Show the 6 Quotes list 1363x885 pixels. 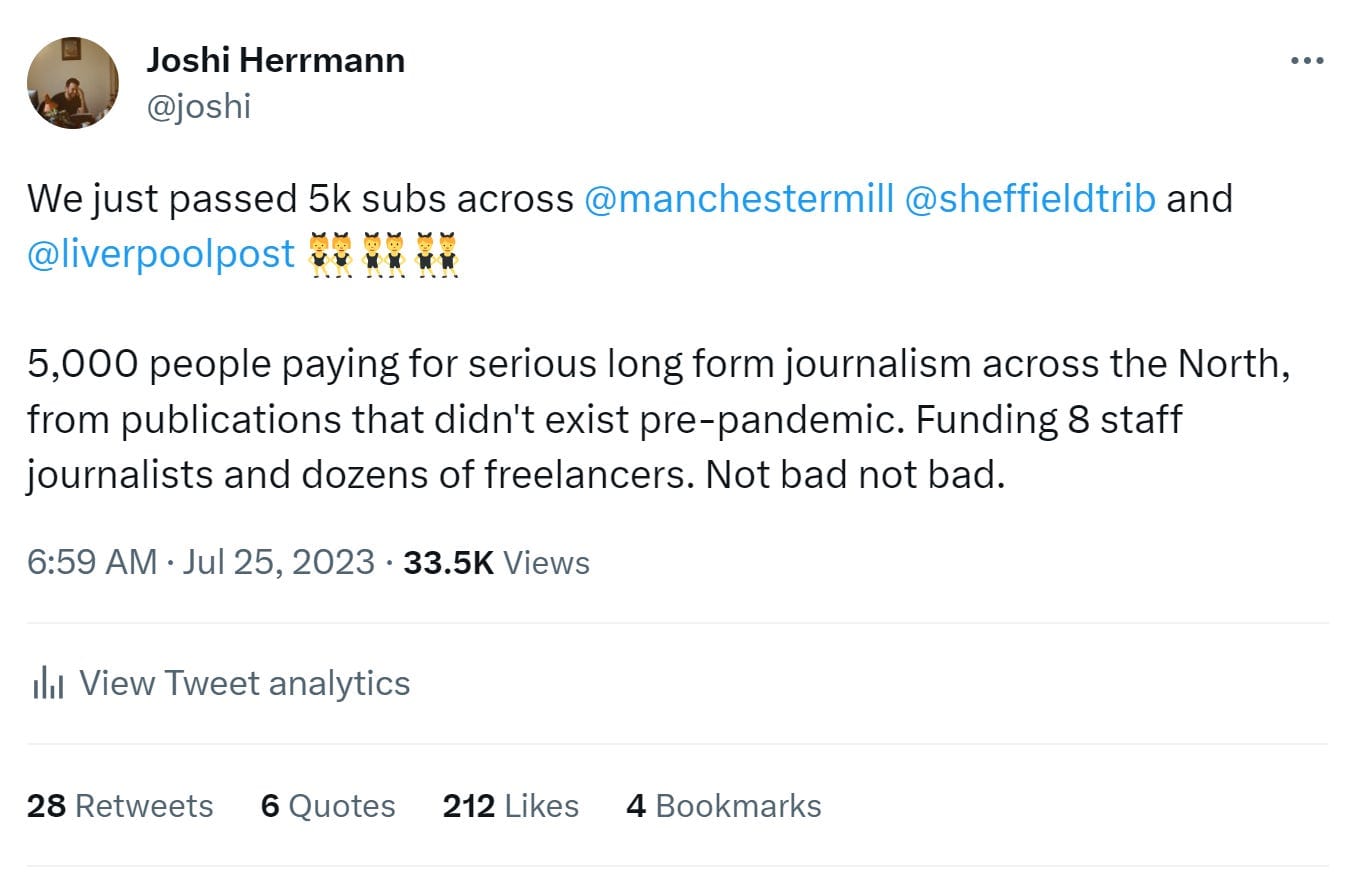click(328, 806)
